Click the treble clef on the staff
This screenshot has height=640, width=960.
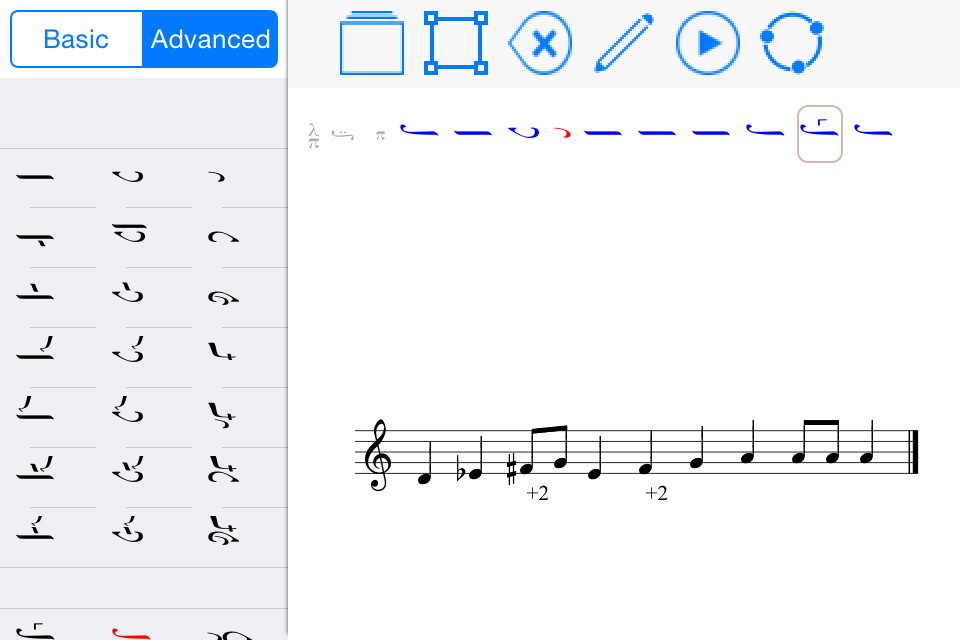point(377,454)
